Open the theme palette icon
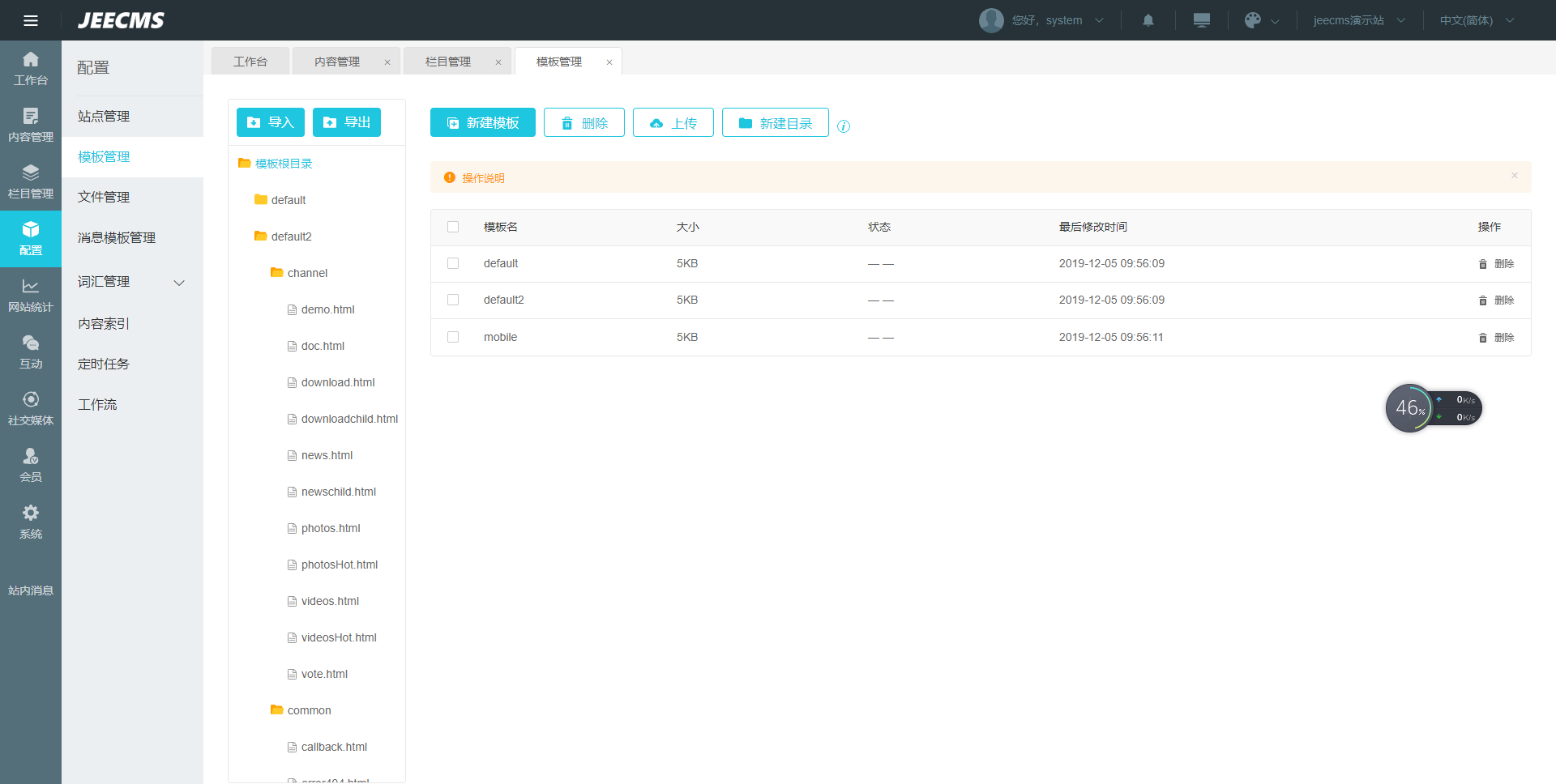The height and width of the screenshot is (784, 1556). pyautogui.click(x=1253, y=20)
